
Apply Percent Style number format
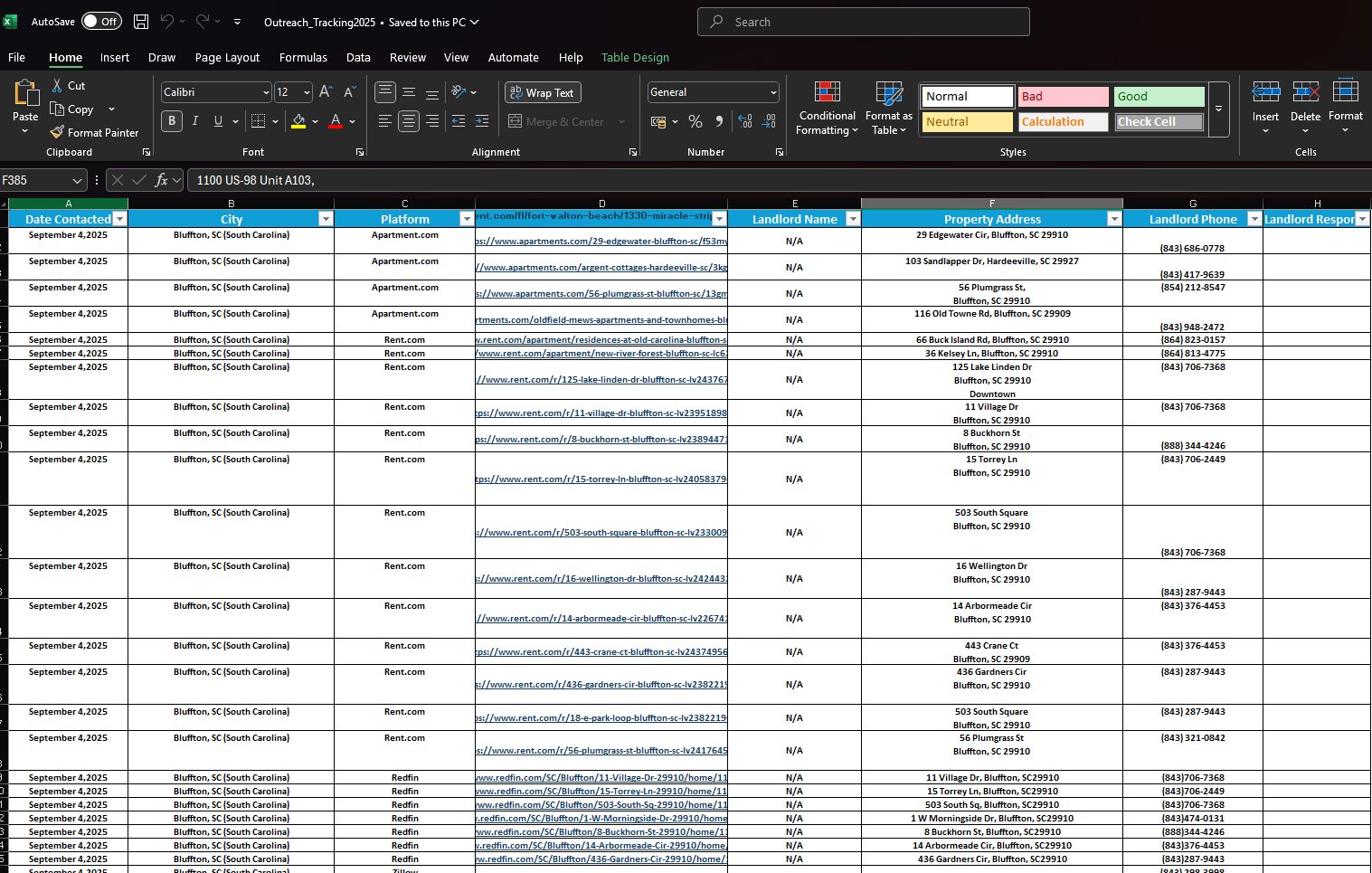(x=695, y=121)
